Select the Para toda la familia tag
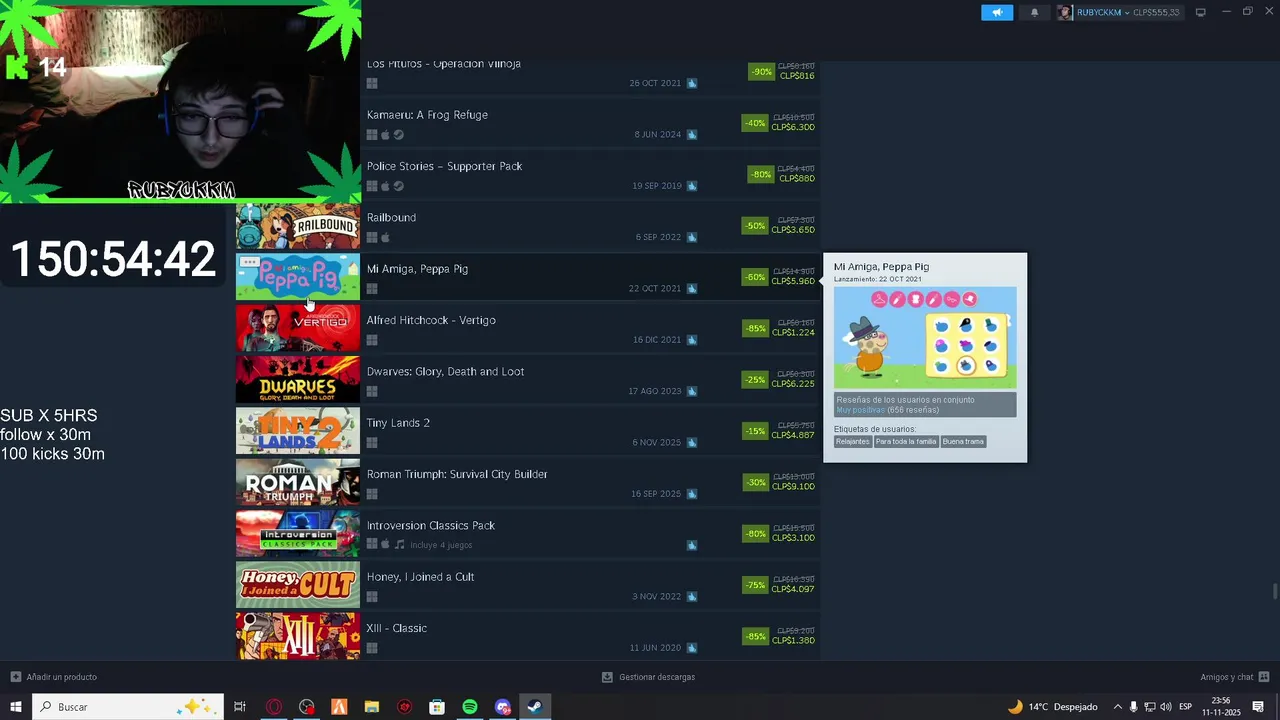Screen dimensions: 1280x720 (906, 441)
